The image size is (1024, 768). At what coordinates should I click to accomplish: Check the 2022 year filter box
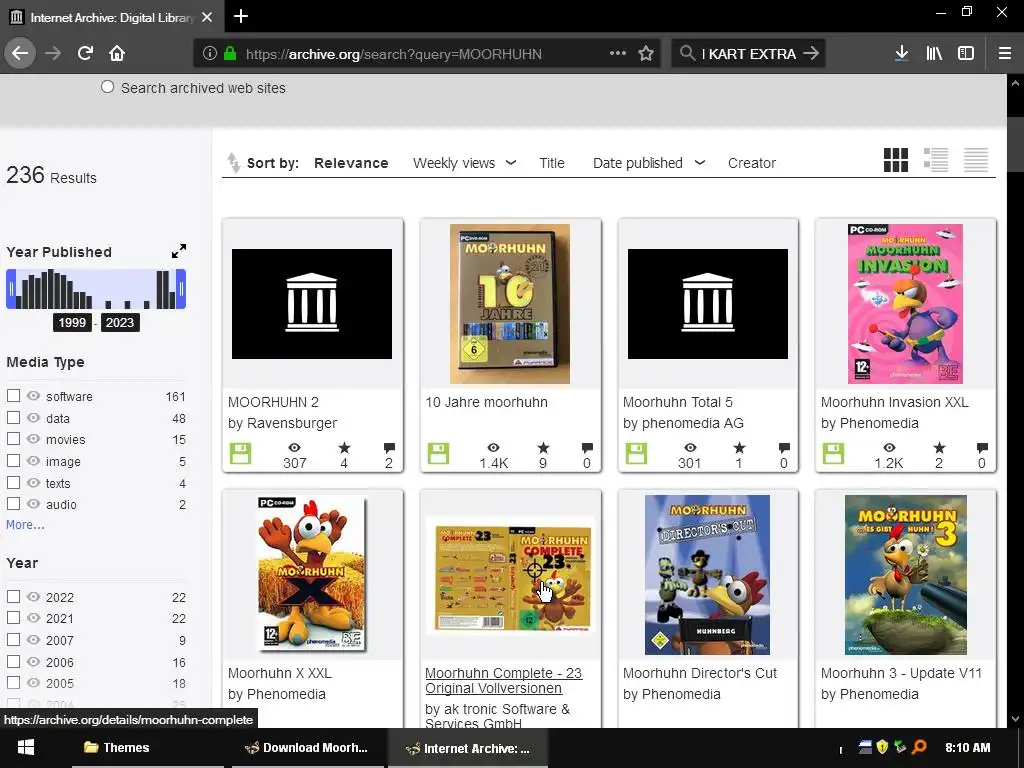13,596
